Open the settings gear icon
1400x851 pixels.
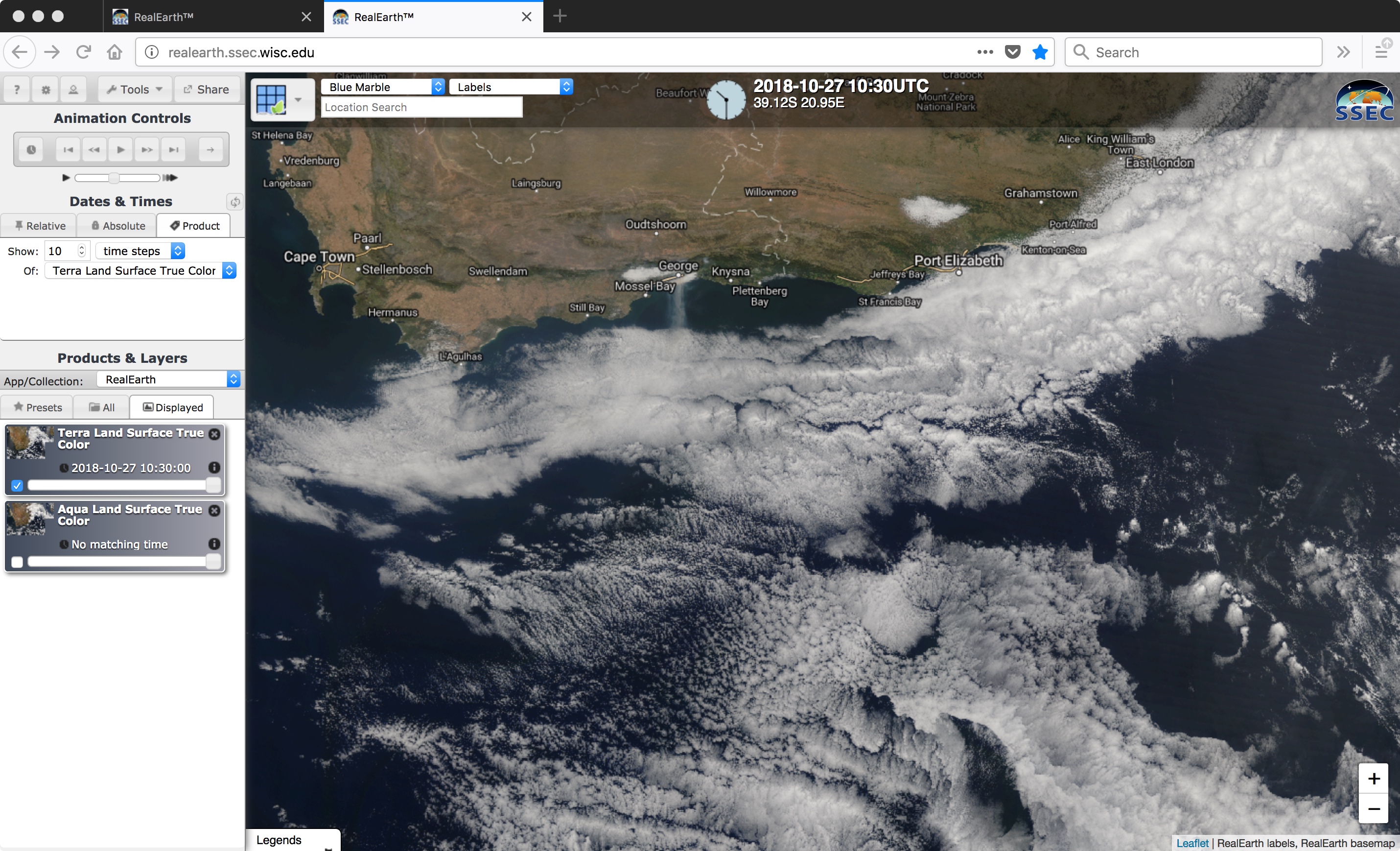tap(46, 89)
